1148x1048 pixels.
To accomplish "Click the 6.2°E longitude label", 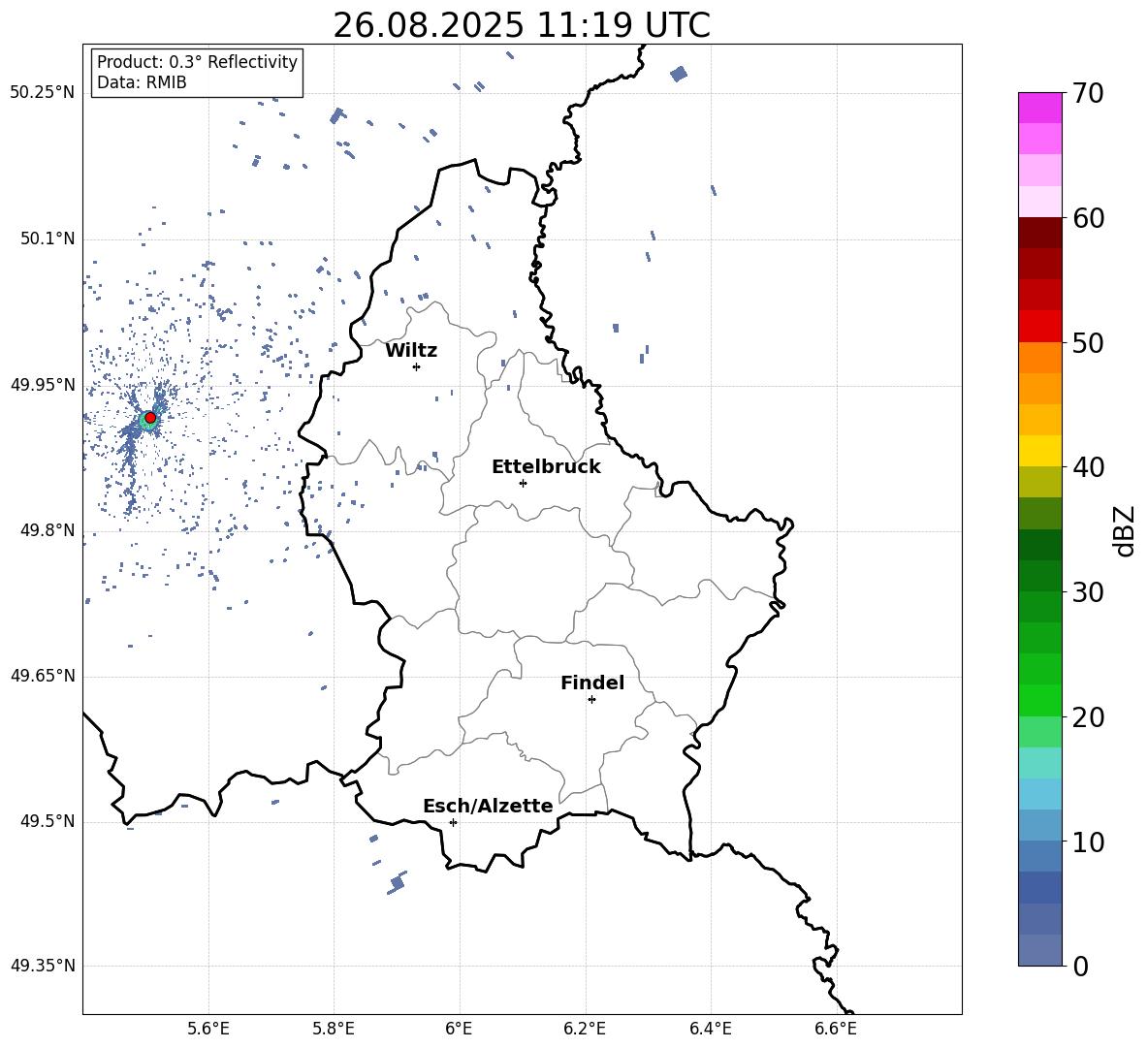I will pyautogui.click(x=585, y=1029).
